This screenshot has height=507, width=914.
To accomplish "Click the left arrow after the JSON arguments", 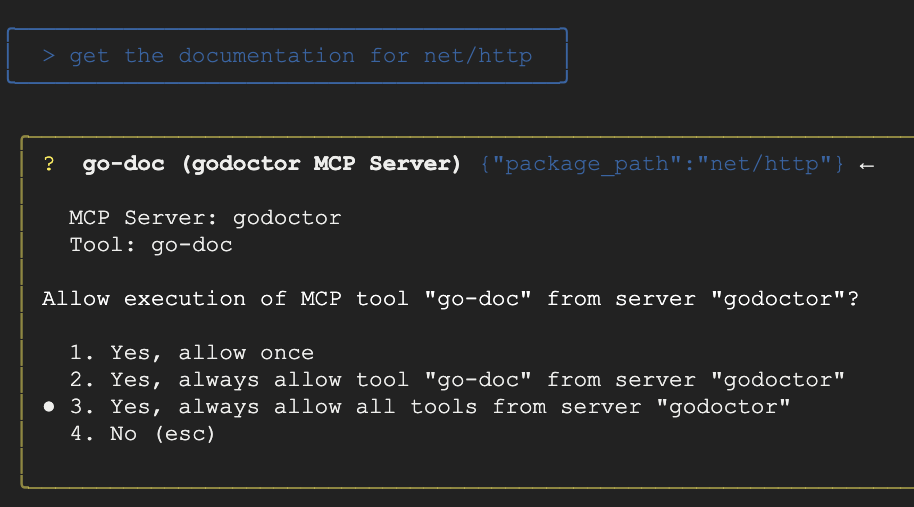I will point(867,164).
